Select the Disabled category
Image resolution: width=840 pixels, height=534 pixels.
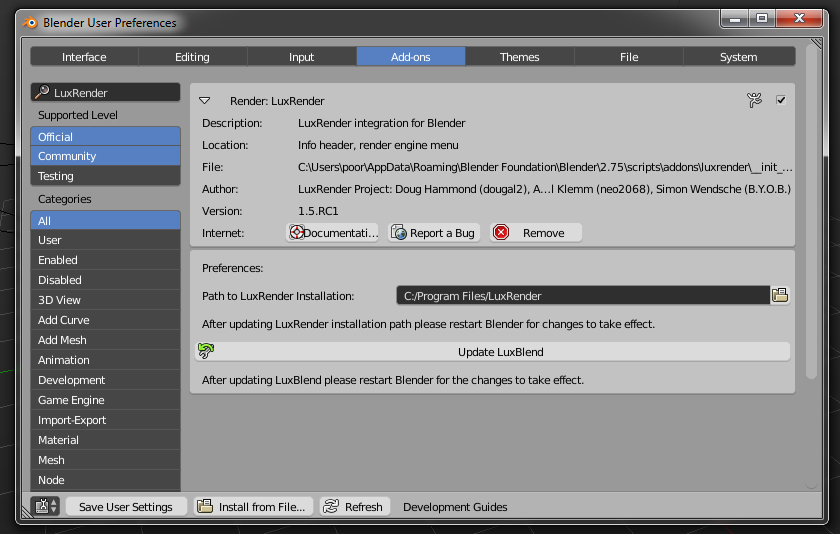pos(106,280)
